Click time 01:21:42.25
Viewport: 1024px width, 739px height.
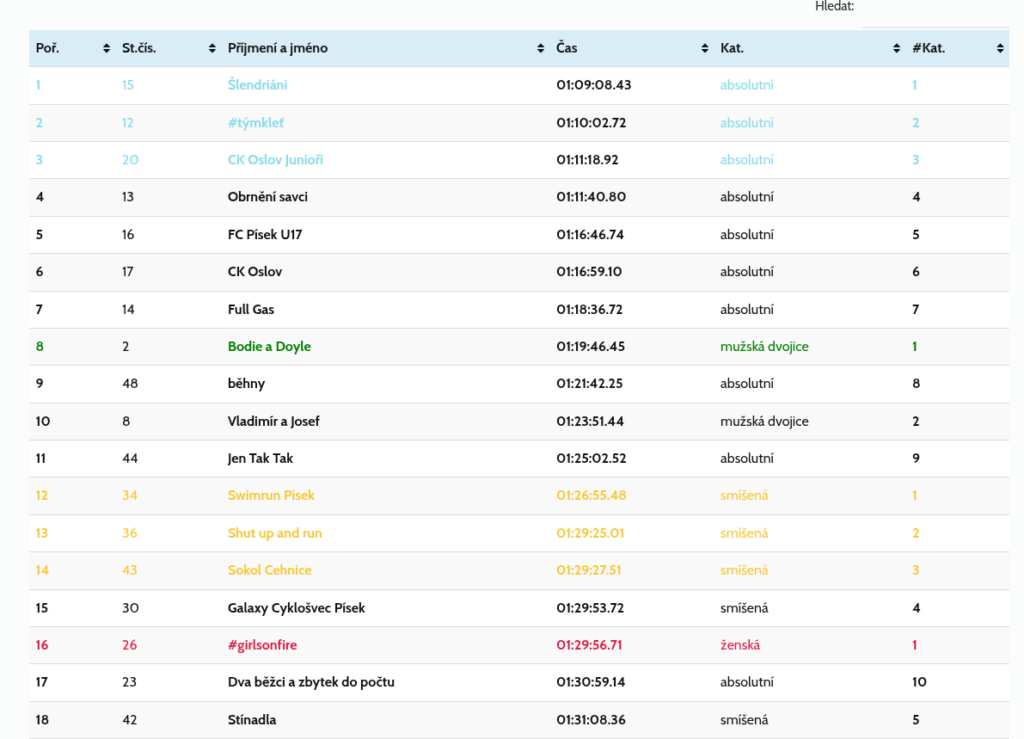(x=590, y=384)
